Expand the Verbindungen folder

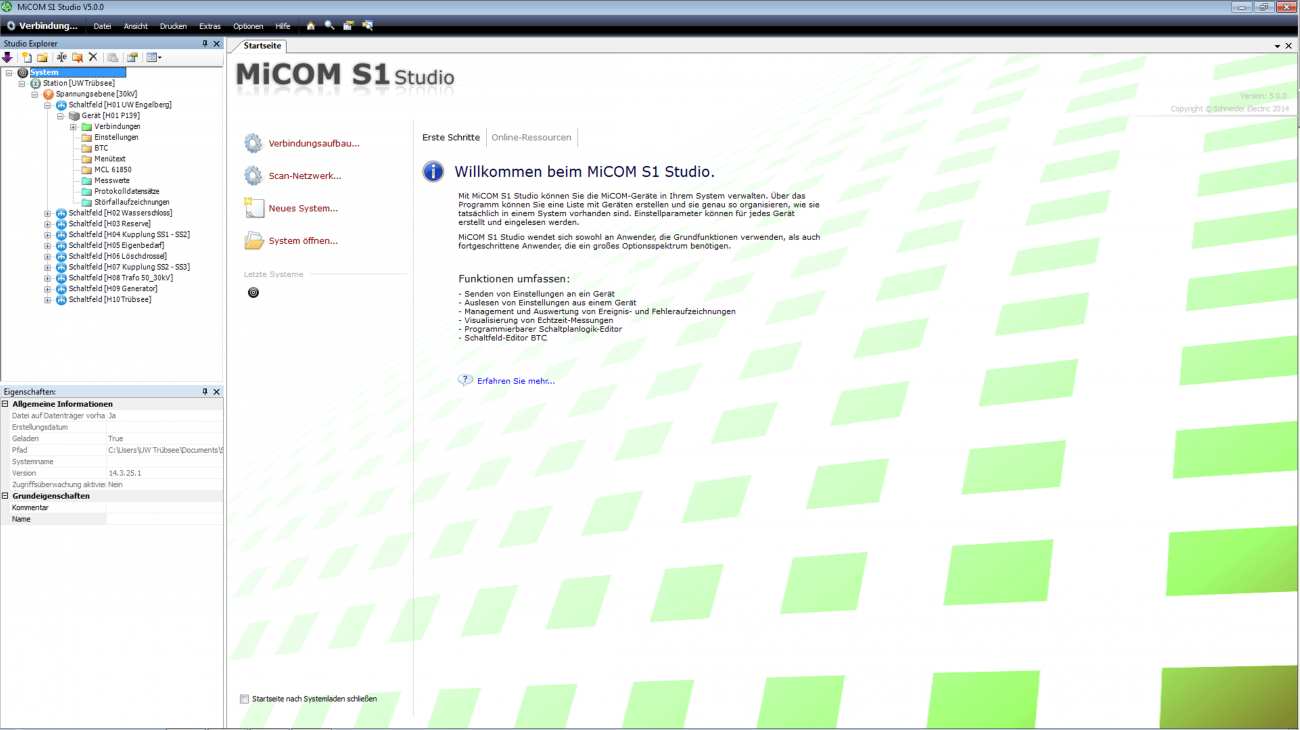point(74,127)
